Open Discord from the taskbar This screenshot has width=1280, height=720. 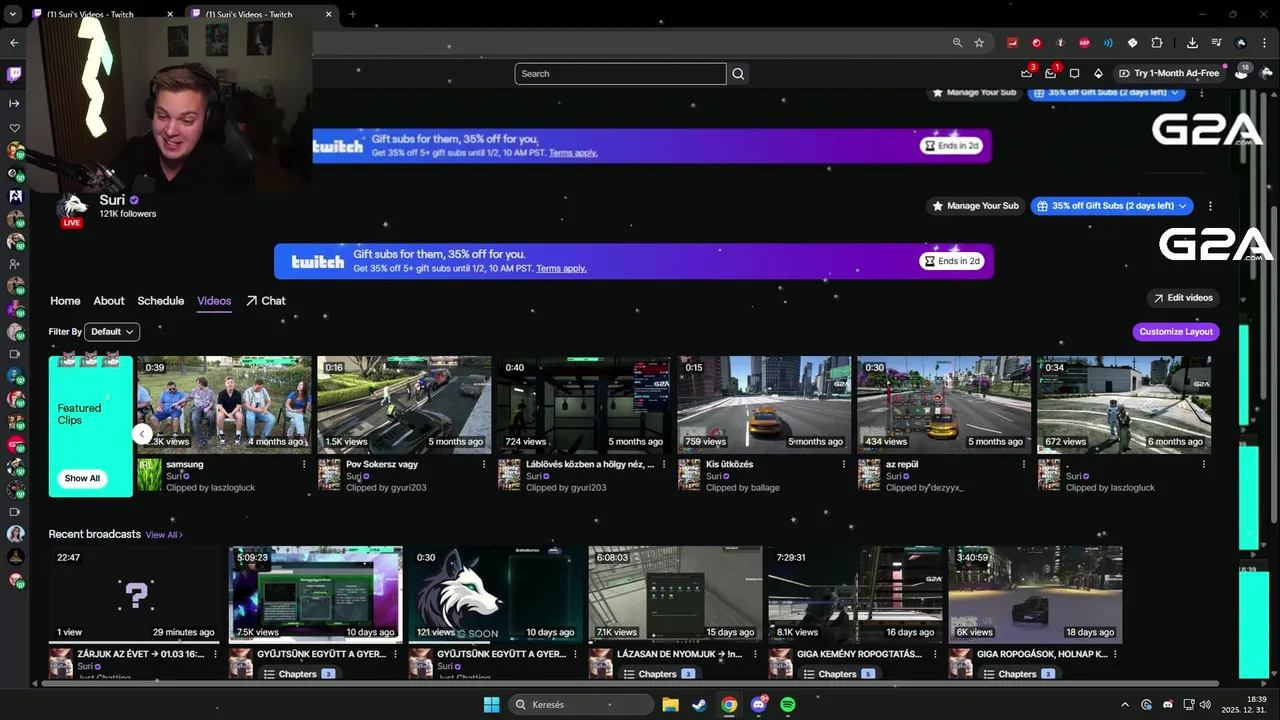[x=758, y=705]
